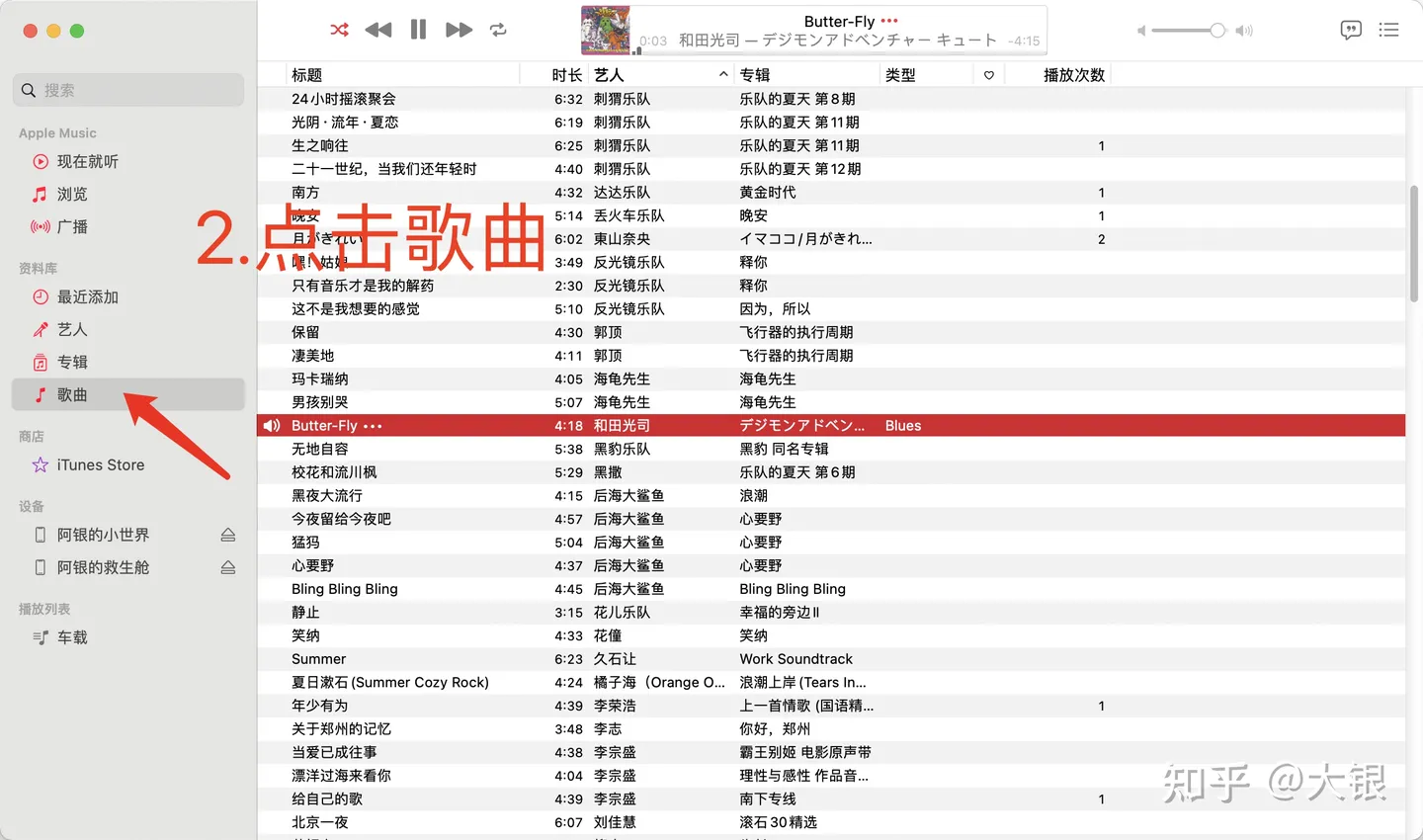Viewport: 1423px width, 840px height.
Task: Open more options on Butter-Fly row
Action: click(x=373, y=426)
